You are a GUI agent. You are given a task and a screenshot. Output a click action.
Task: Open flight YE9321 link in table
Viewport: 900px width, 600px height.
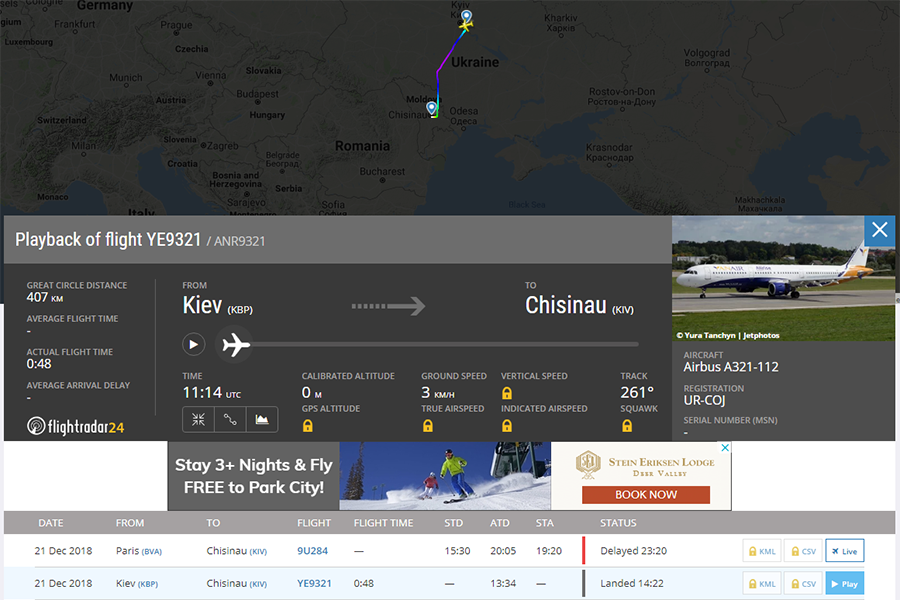[314, 584]
